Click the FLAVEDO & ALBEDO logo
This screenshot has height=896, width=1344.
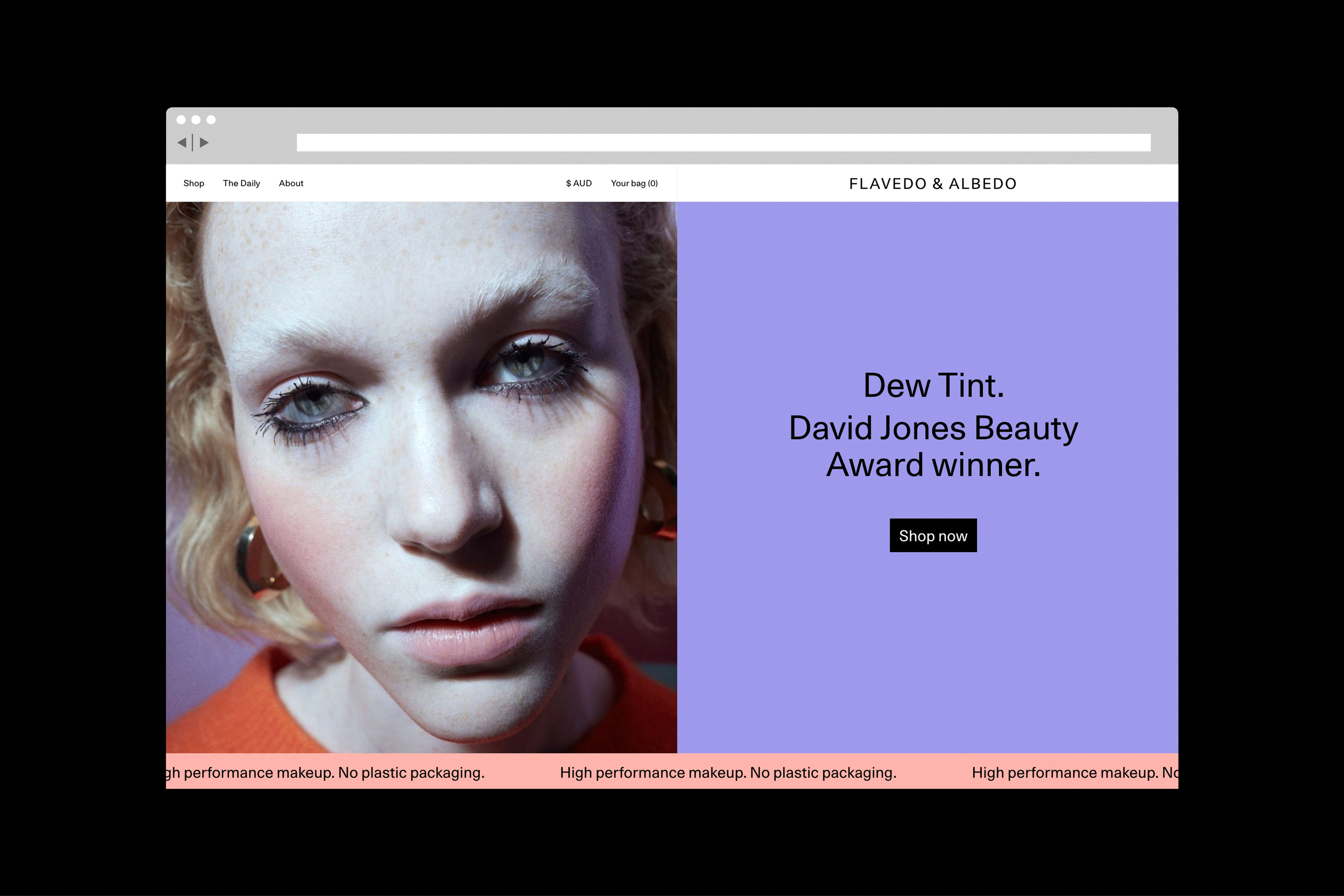[933, 184]
